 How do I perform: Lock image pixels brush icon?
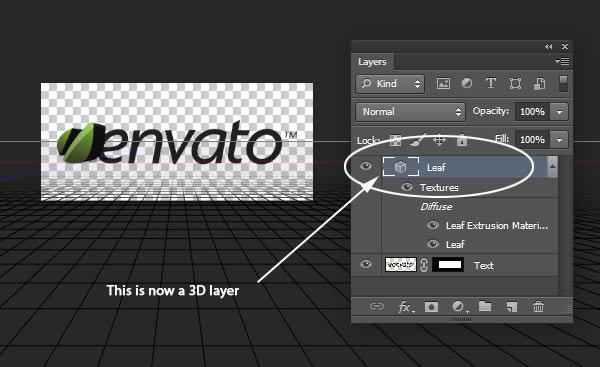point(417,140)
